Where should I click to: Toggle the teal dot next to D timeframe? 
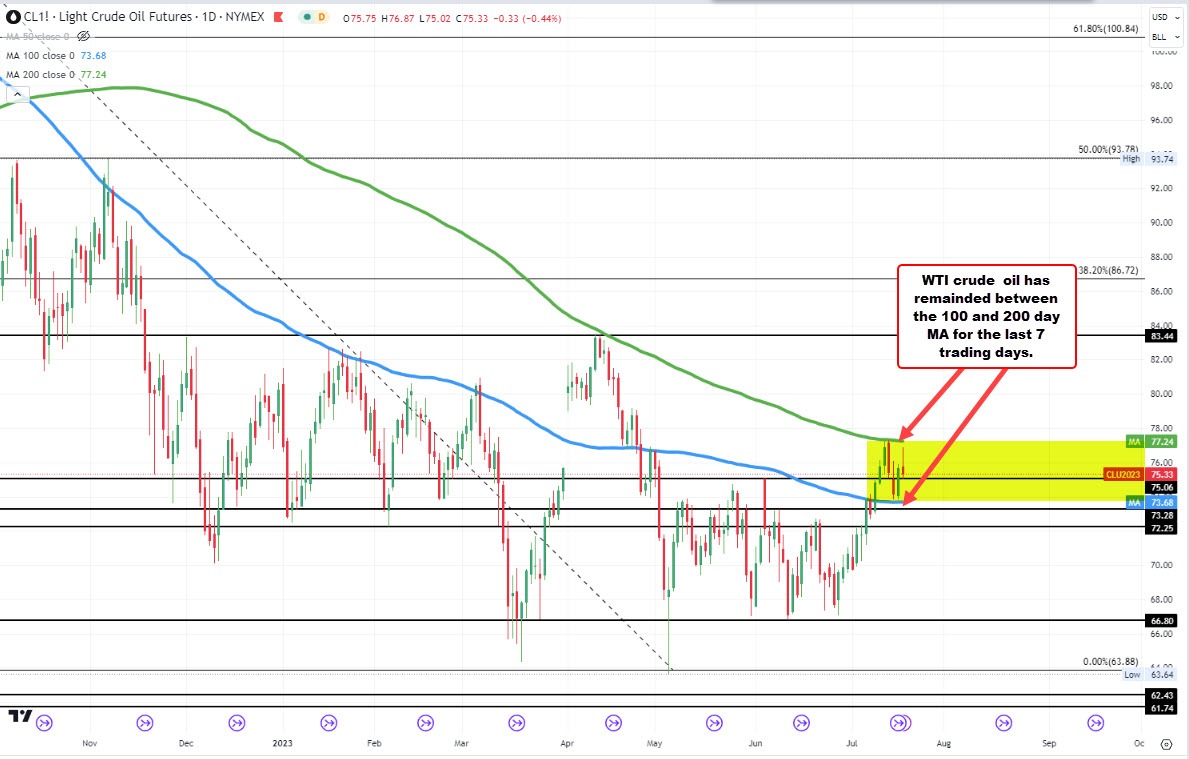pyautogui.click(x=306, y=17)
